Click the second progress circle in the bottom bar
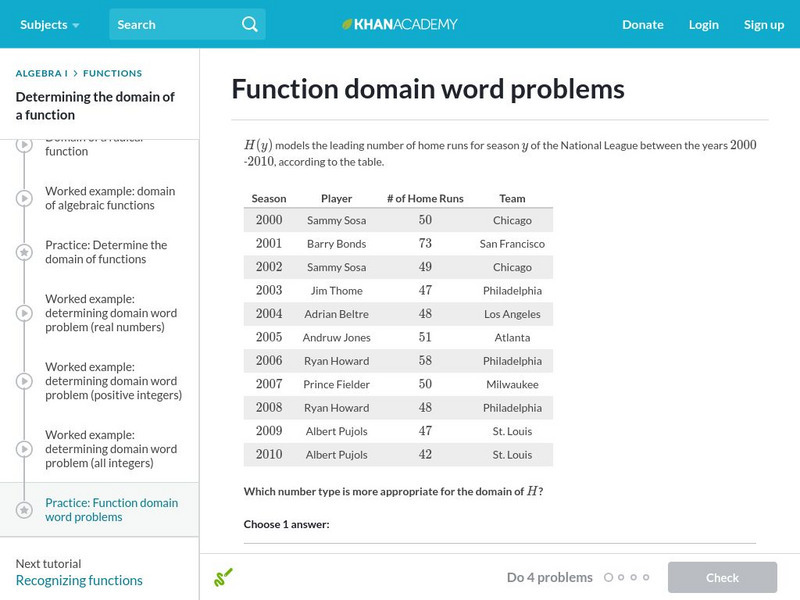Image resolution: width=800 pixels, height=600 pixels. (x=621, y=577)
